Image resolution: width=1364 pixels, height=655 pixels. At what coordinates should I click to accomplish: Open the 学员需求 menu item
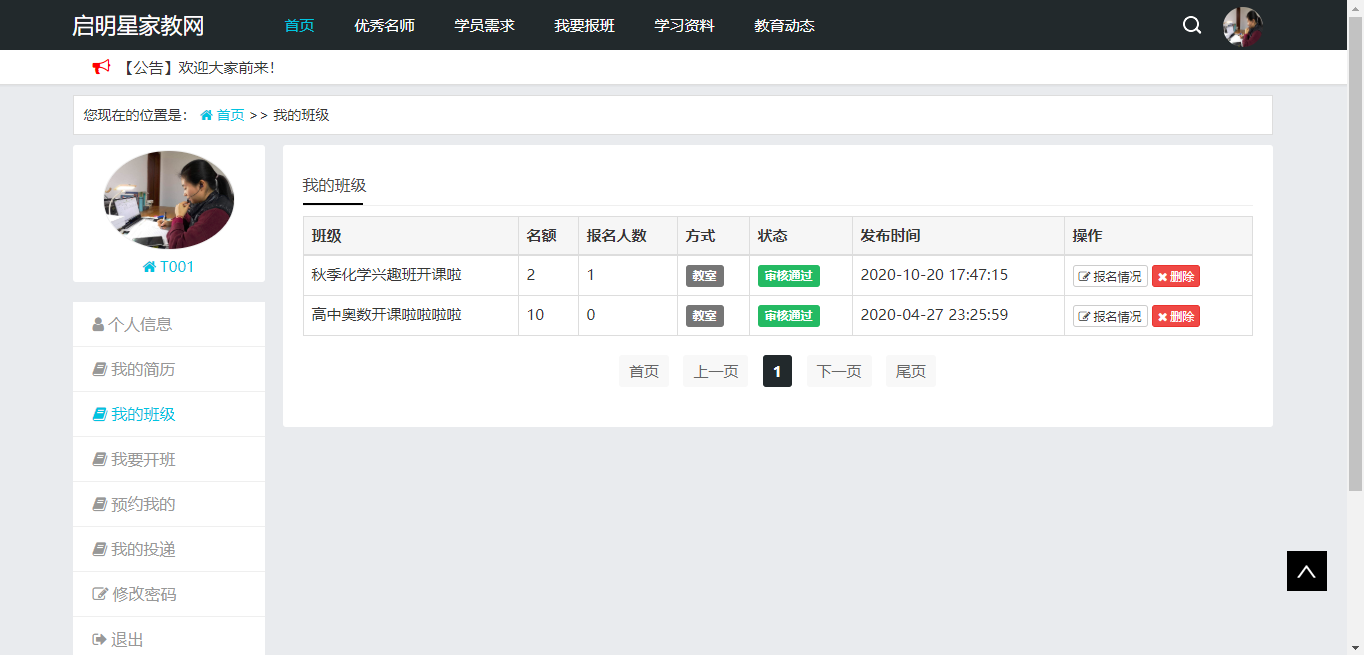[x=484, y=25]
